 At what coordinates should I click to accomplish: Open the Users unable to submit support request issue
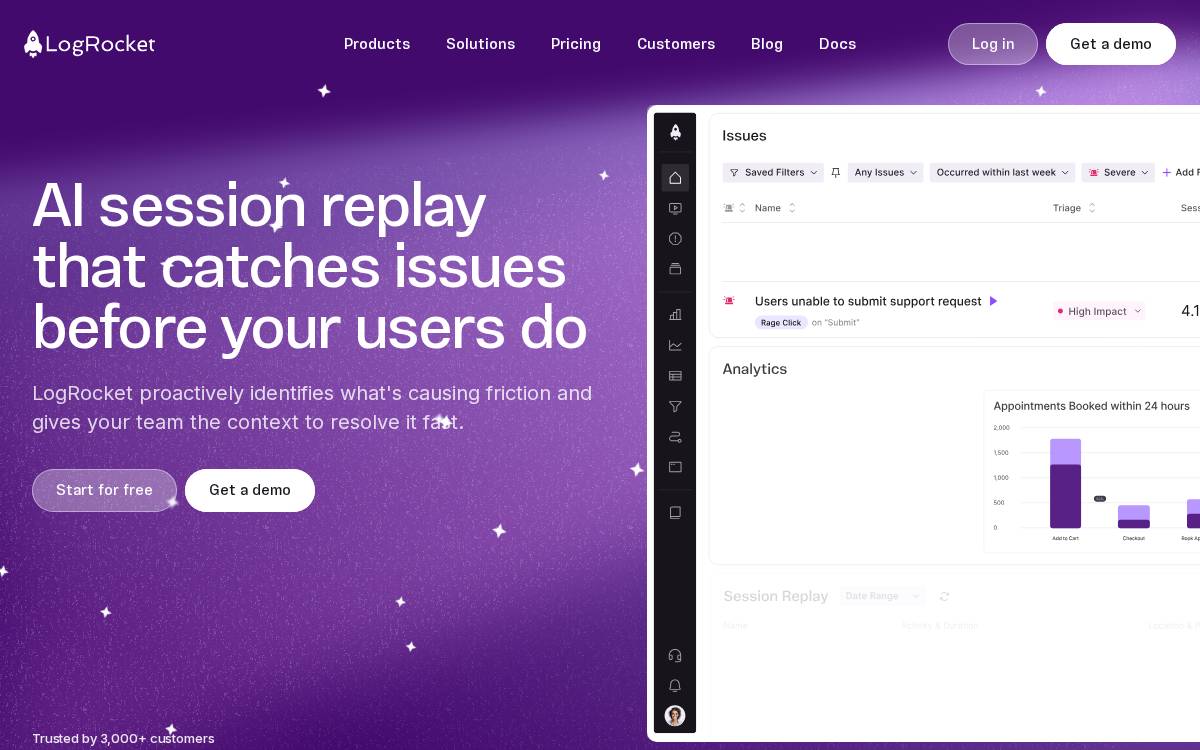(868, 301)
